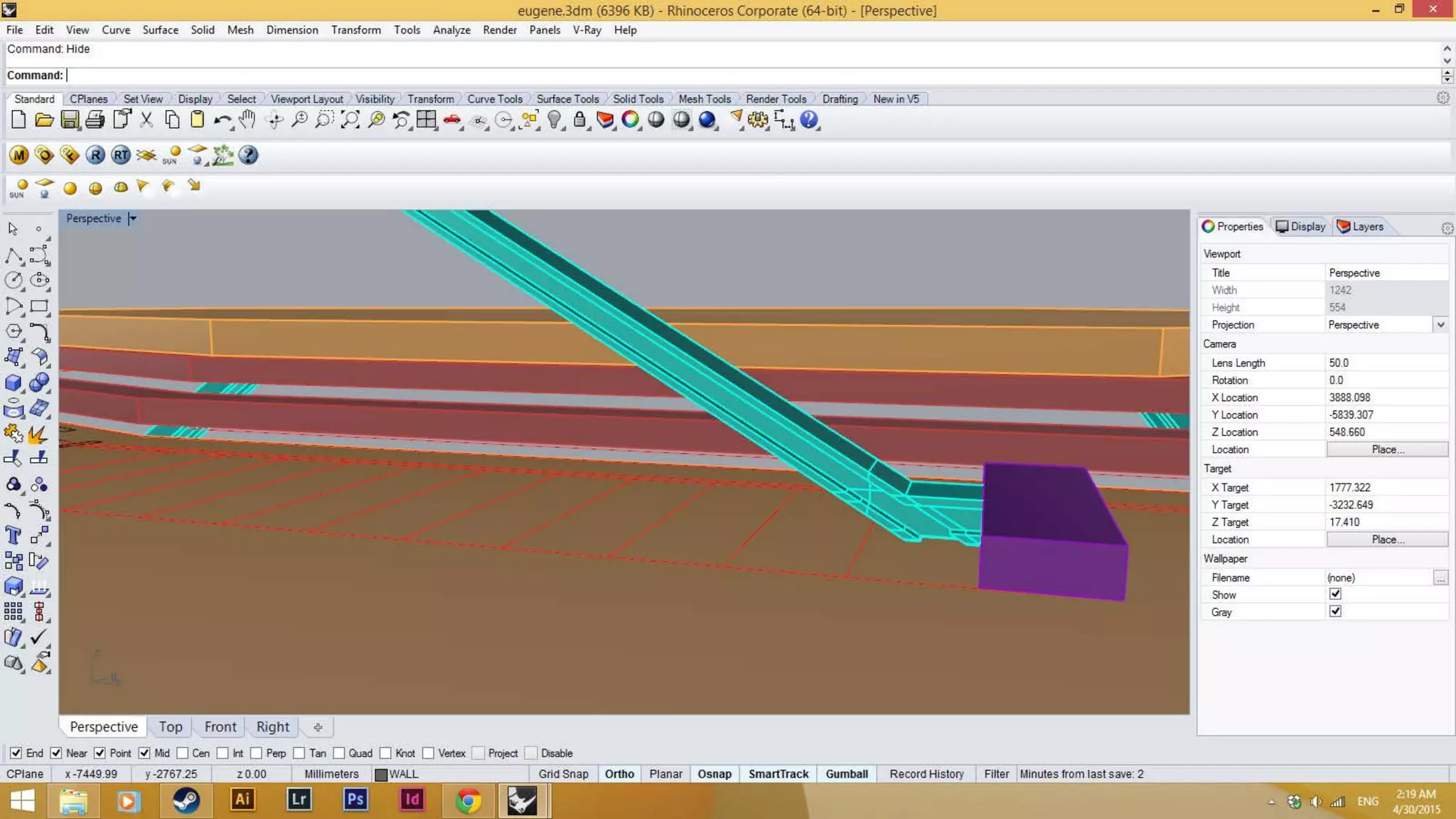The width and height of the screenshot is (1456, 819).
Task: Open the color wheel object properties icon
Action: pyautogui.click(x=631, y=120)
